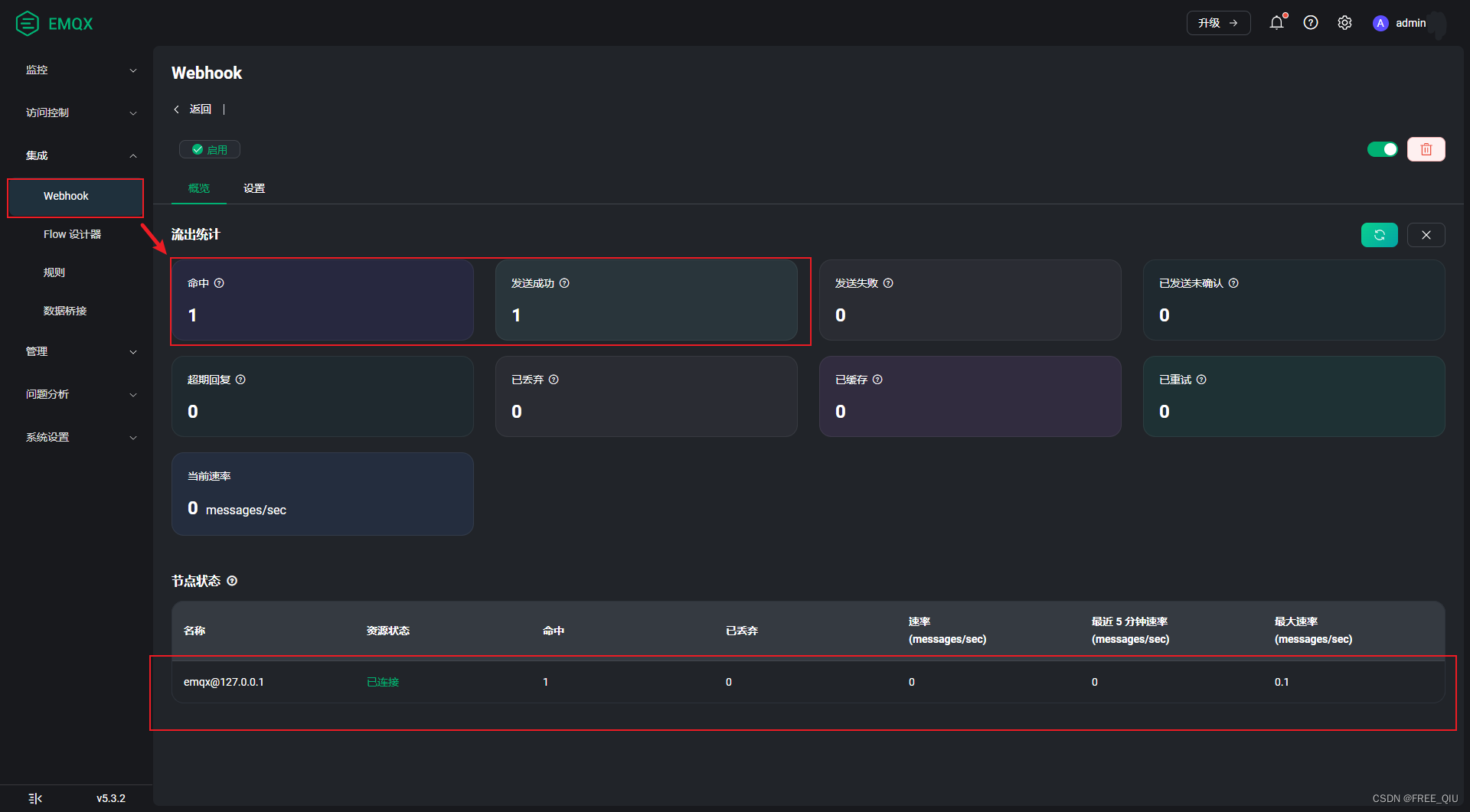Delete the webhook with trash icon

pyautogui.click(x=1426, y=149)
